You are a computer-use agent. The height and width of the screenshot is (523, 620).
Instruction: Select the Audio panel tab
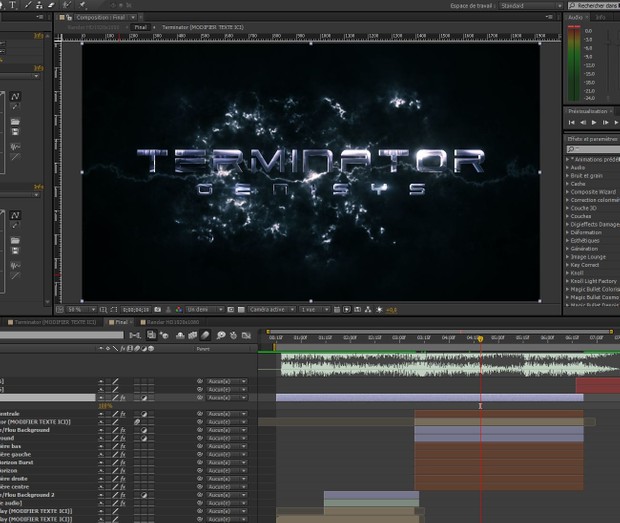point(575,17)
